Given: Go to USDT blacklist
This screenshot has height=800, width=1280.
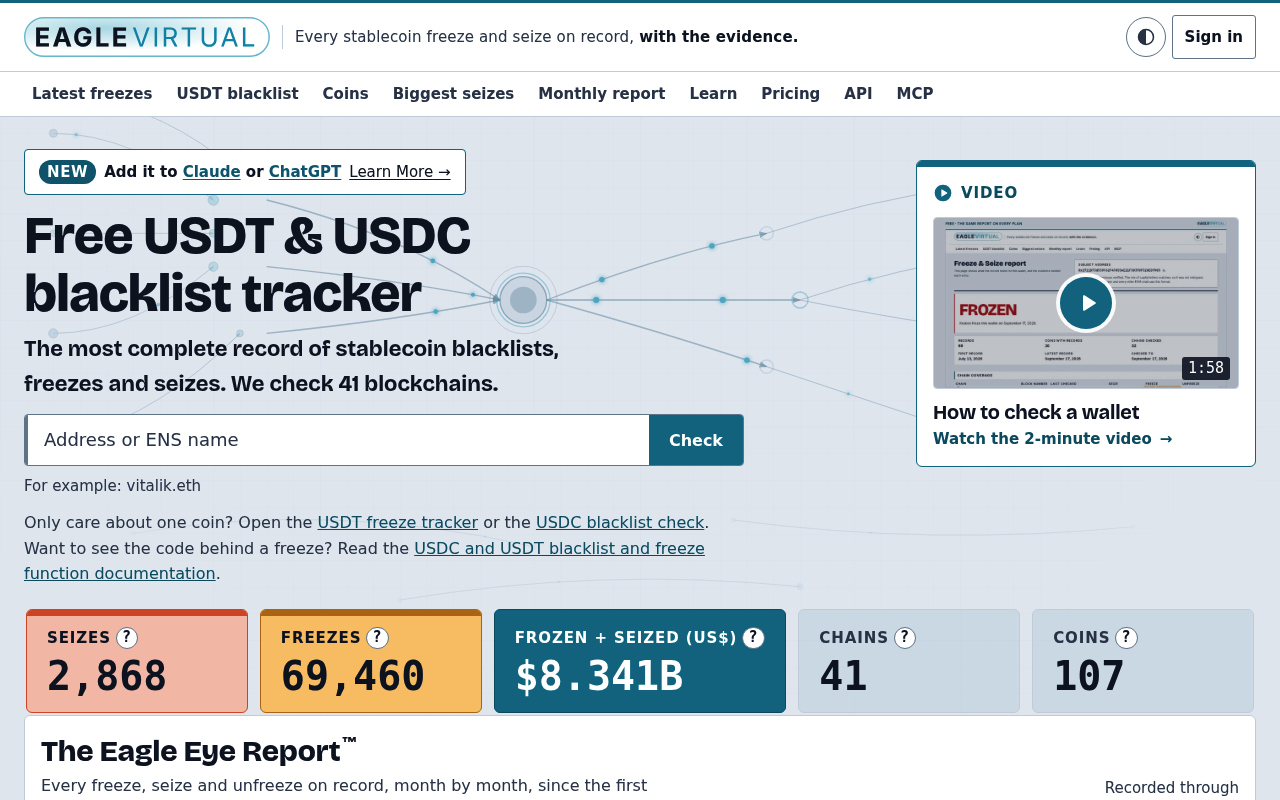Looking at the screenshot, I should pos(238,94).
